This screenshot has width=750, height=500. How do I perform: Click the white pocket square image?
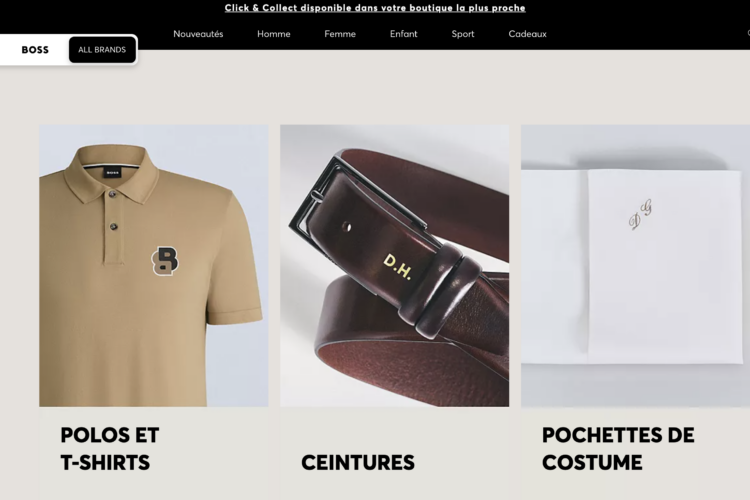point(635,266)
